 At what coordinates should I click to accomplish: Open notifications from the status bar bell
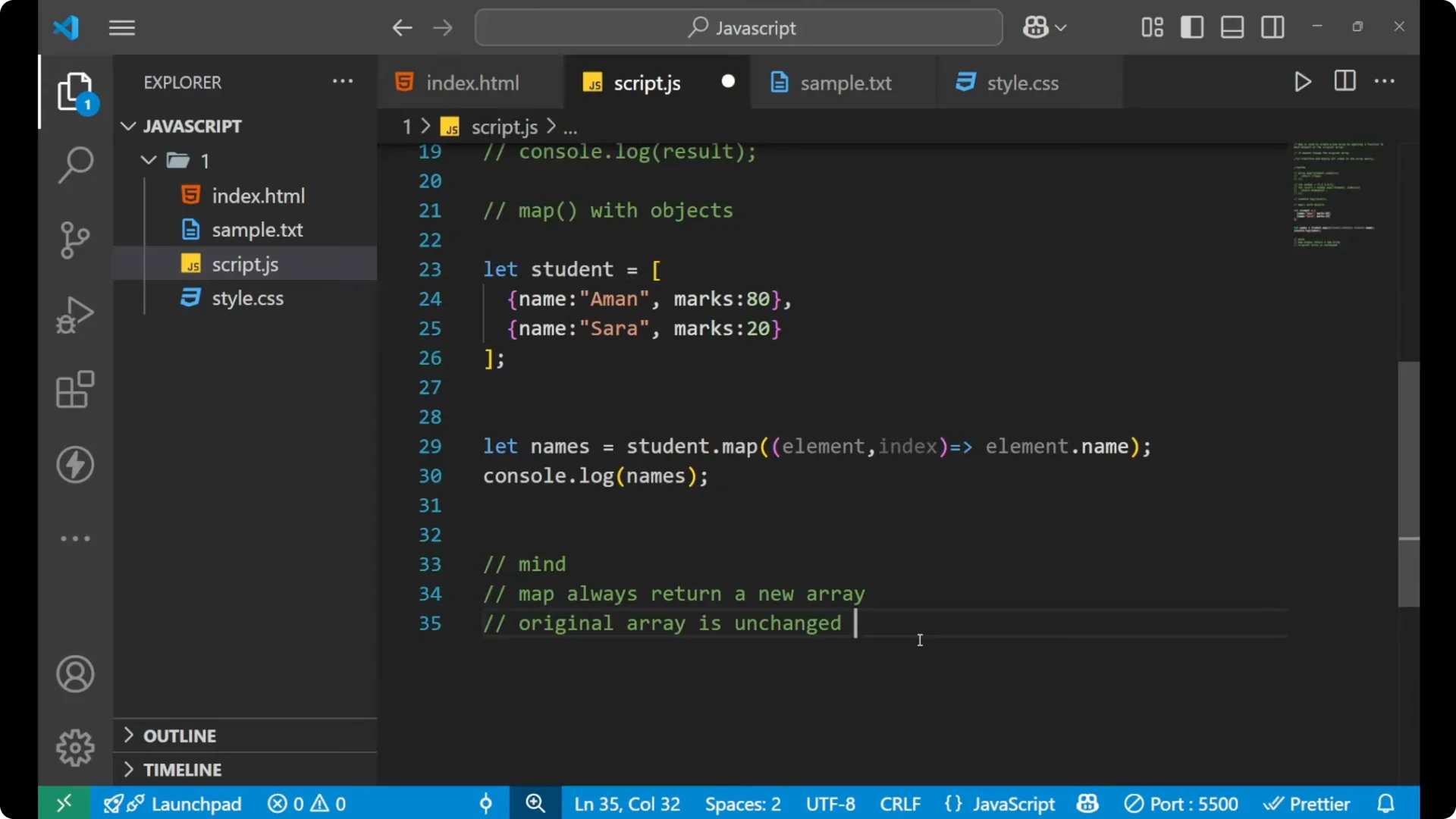pyautogui.click(x=1385, y=803)
